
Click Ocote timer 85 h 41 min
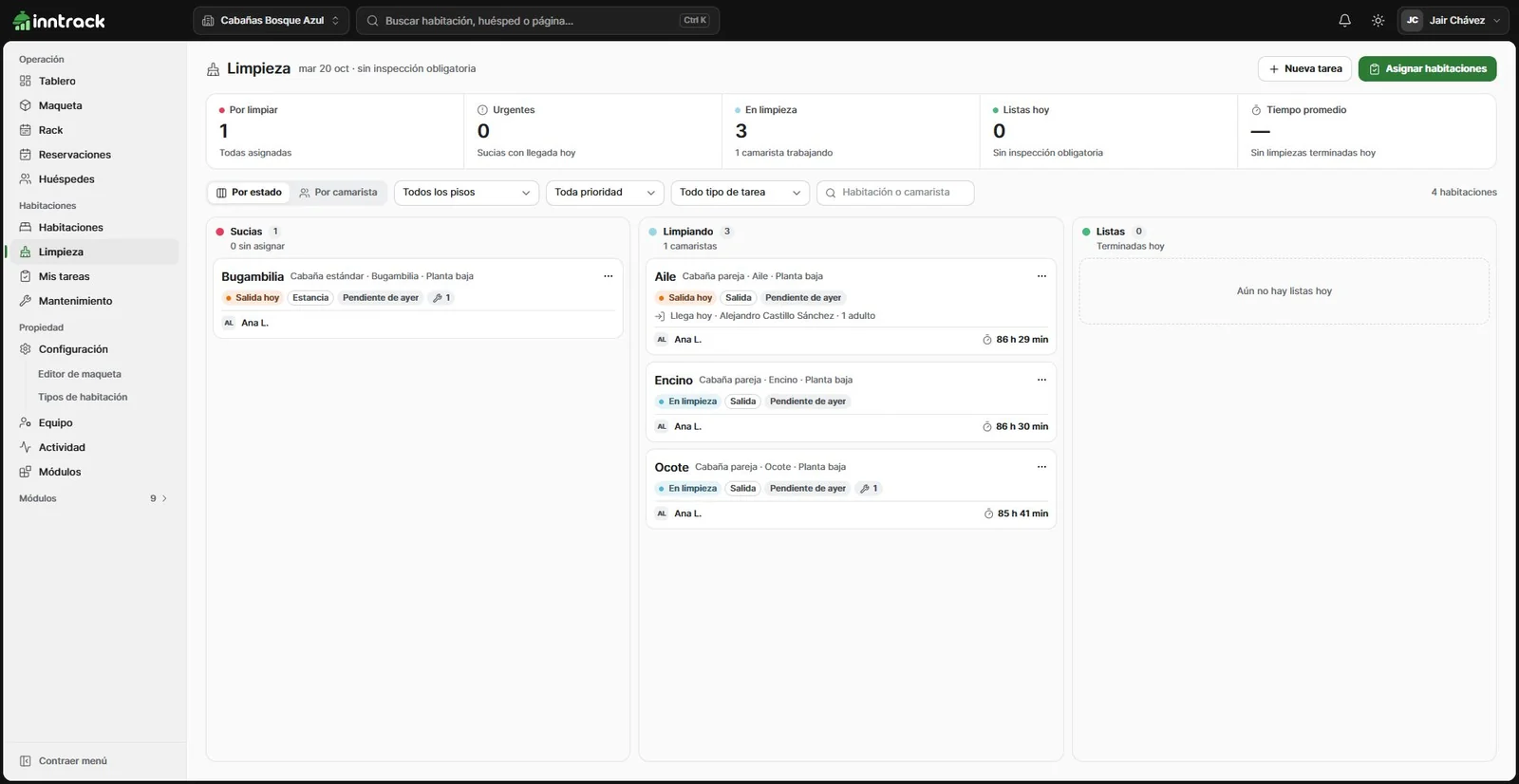click(1016, 513)
